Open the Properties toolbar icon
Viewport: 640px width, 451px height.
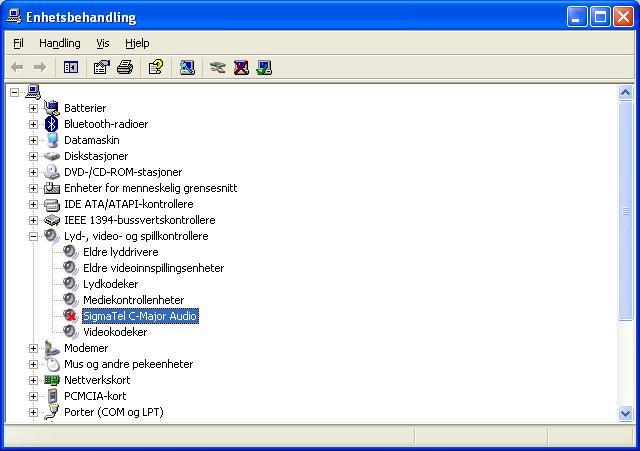(102, 67)
